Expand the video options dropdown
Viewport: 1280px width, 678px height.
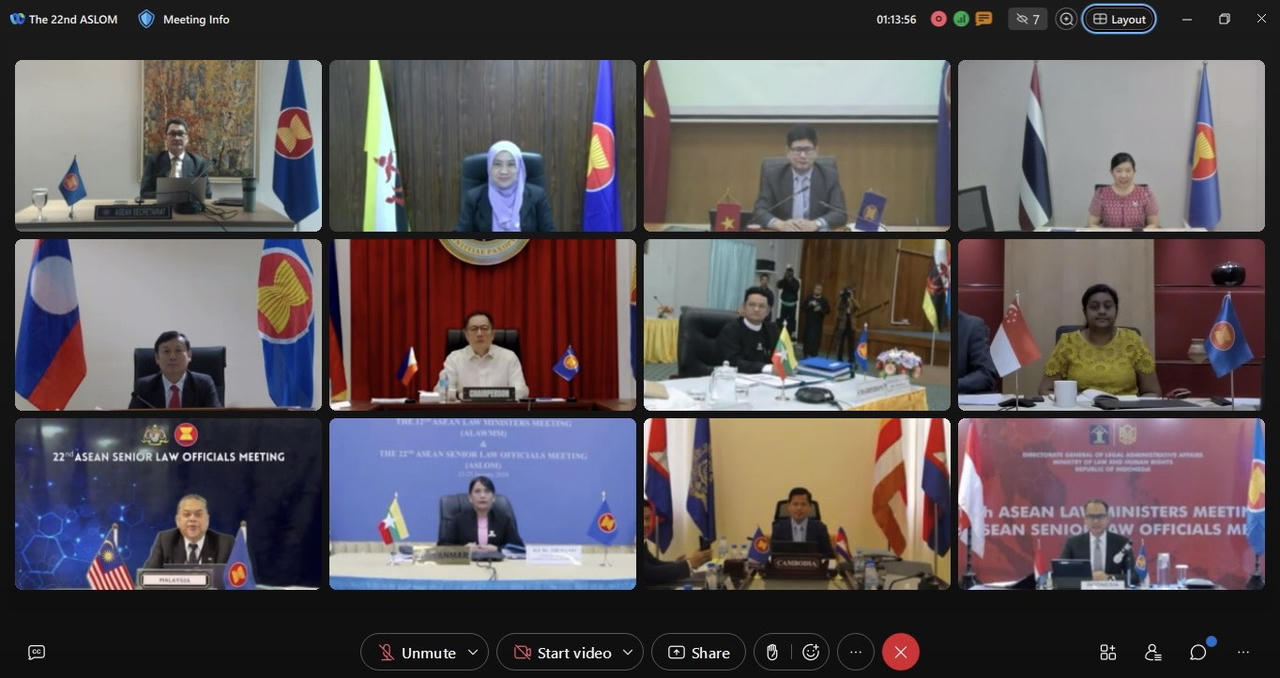pyautogui.click(x=628, y=652)
